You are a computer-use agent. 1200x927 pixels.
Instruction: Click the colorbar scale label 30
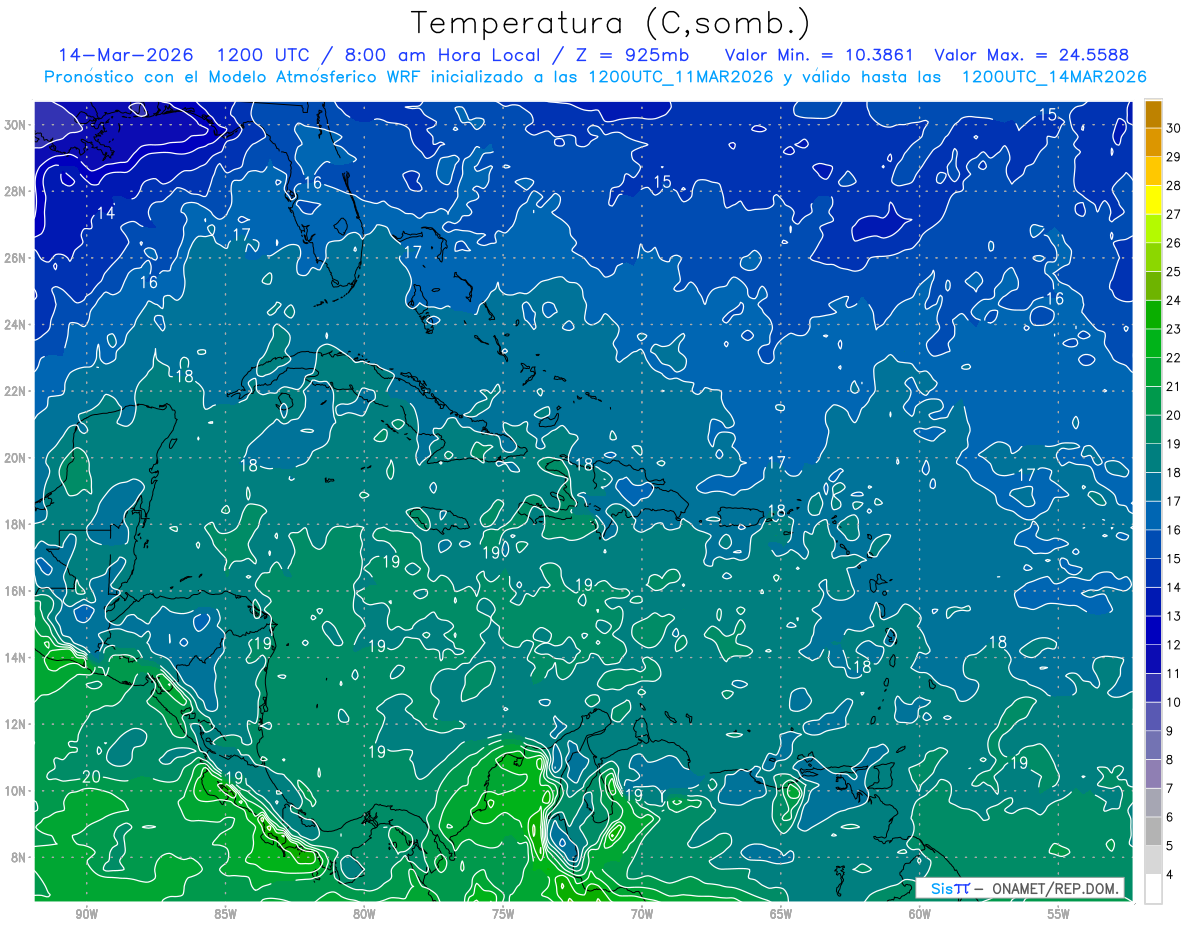(x=1174, y=128)
